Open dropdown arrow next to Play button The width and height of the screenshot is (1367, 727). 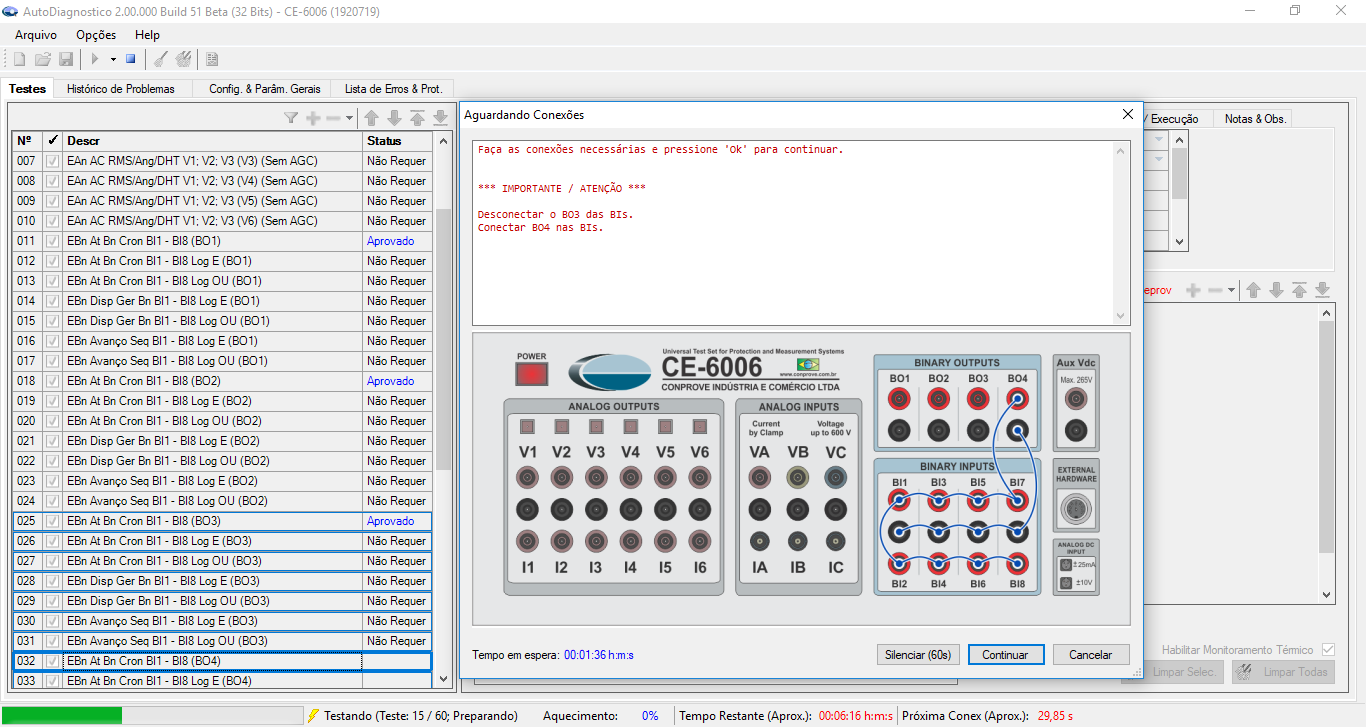click(x=113, y=59)
